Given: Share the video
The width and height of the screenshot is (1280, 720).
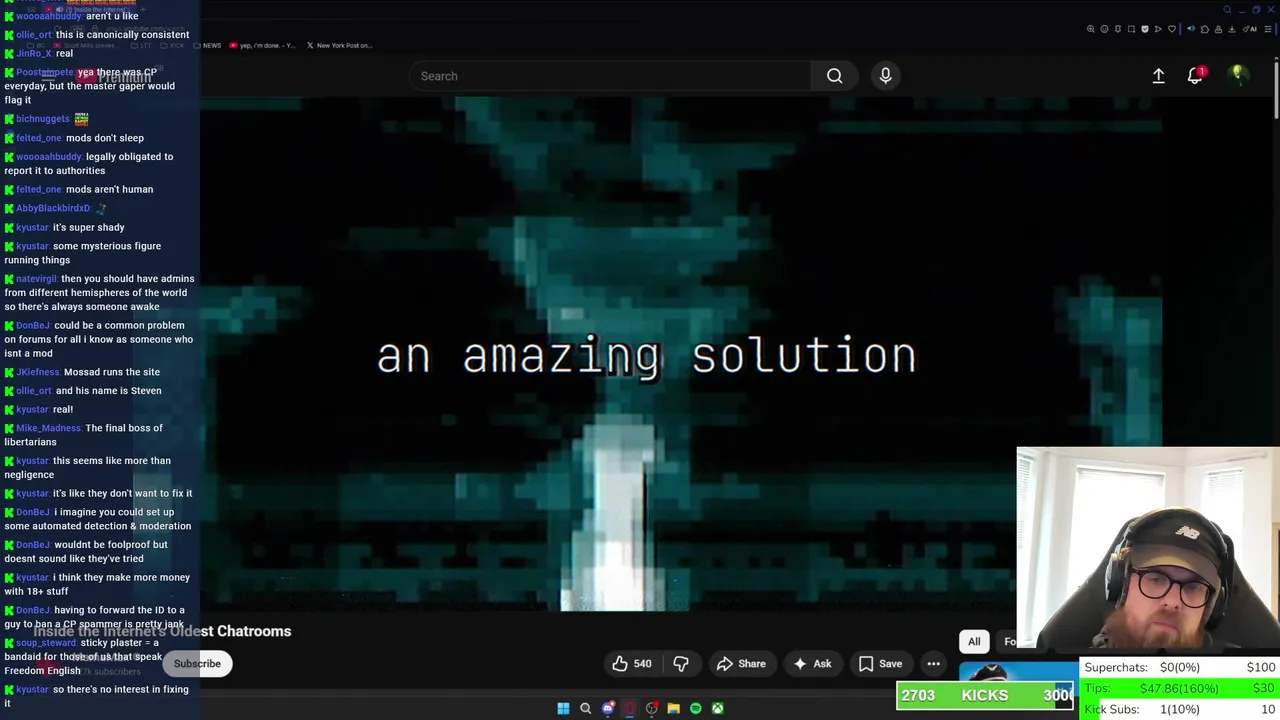Looking at the screenshot, I should (x=741, y=663).
